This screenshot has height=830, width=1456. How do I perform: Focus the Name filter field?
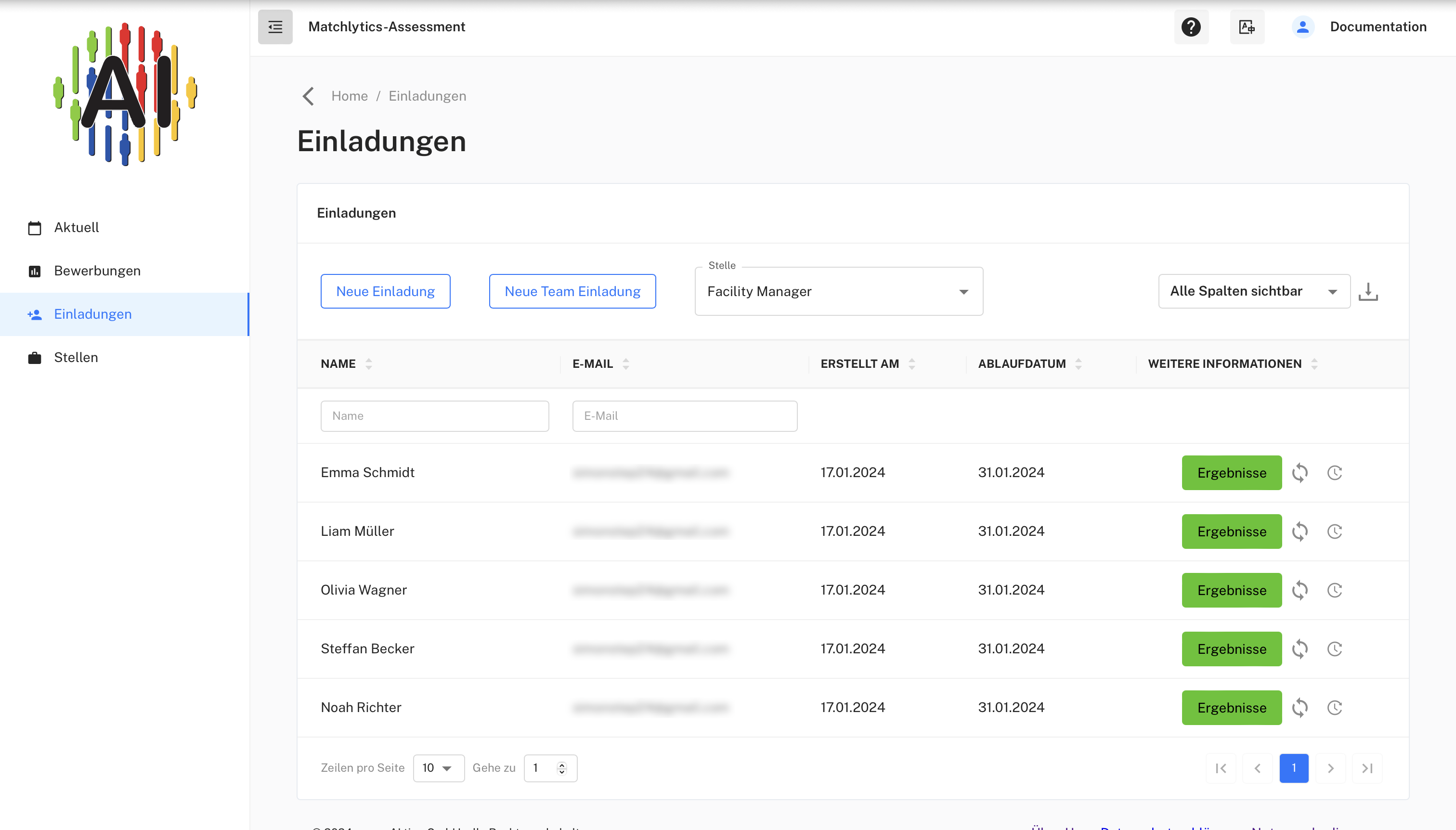click(434, 416)
